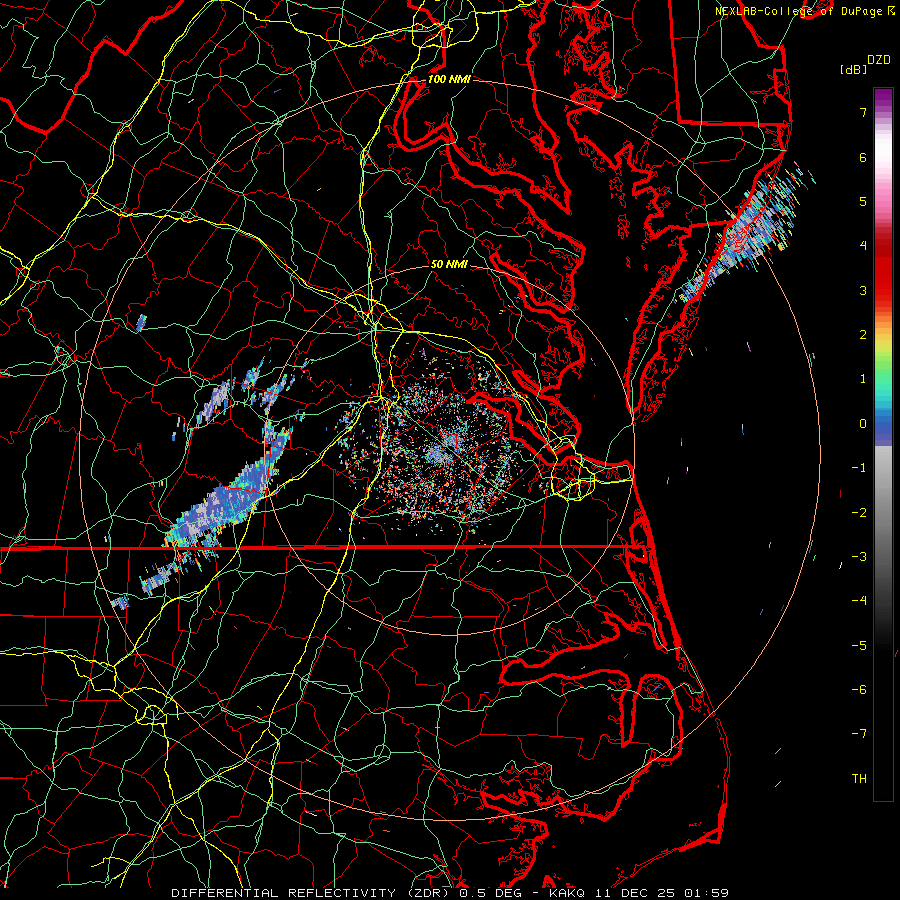Click the positive 4 tick label on scale

point(863,246)
